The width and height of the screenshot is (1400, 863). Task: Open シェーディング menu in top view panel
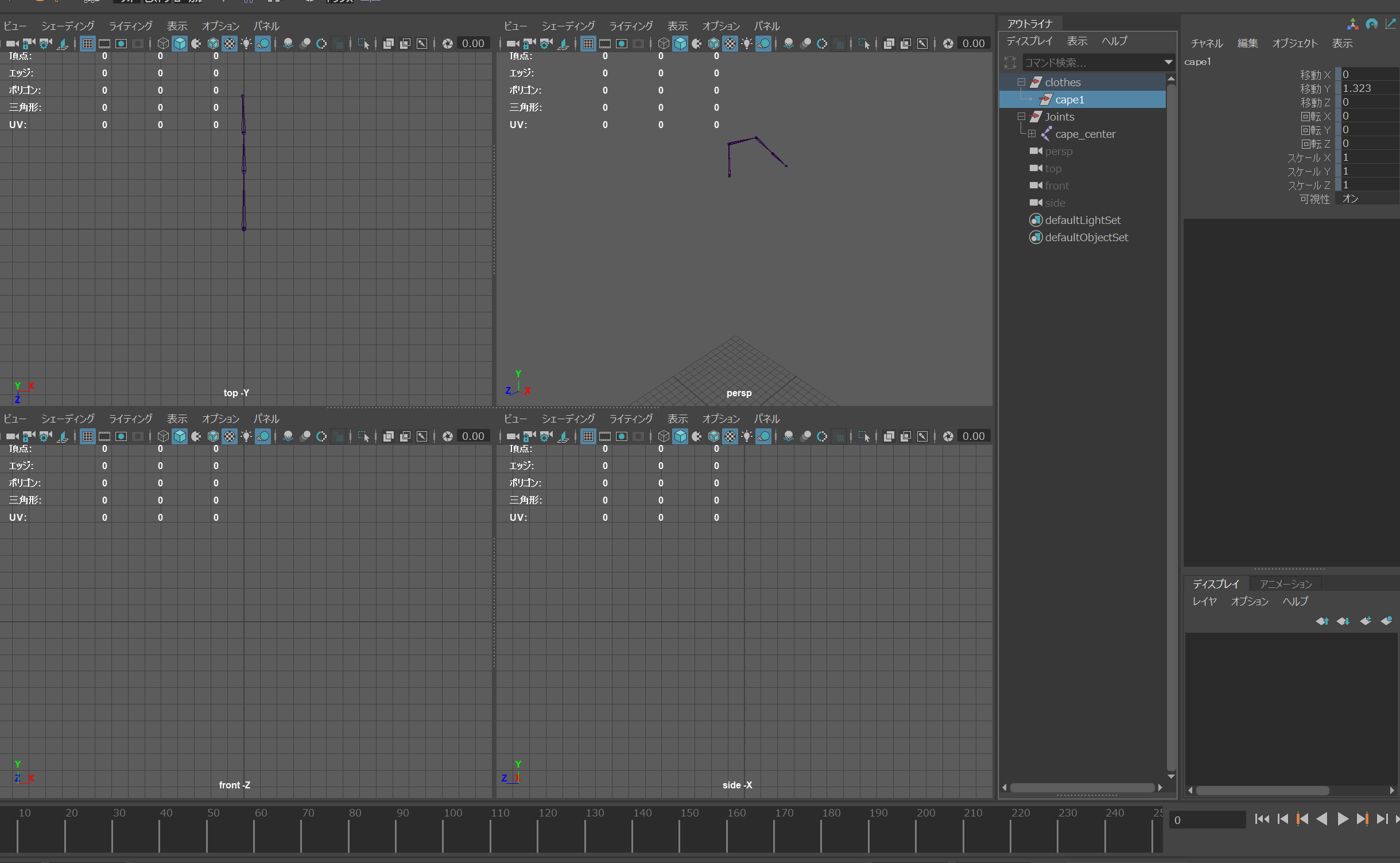[68, 26]
